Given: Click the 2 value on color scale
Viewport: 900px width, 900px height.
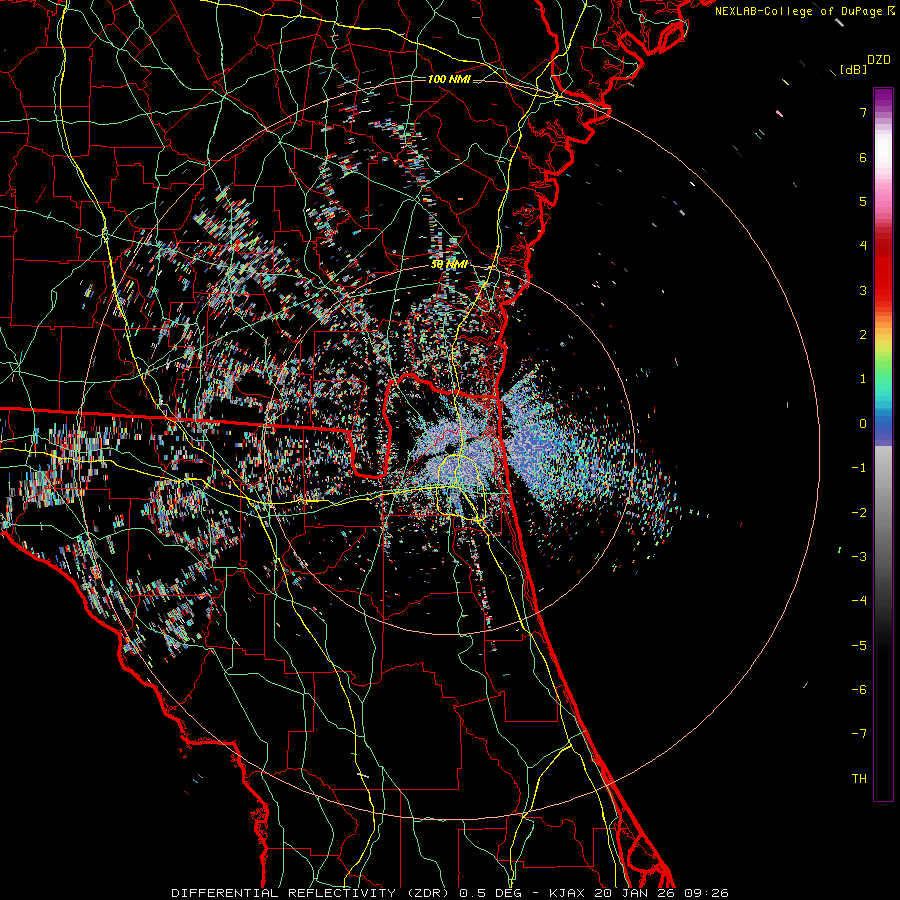Looking at the screenshot, I should pos(863,335).
